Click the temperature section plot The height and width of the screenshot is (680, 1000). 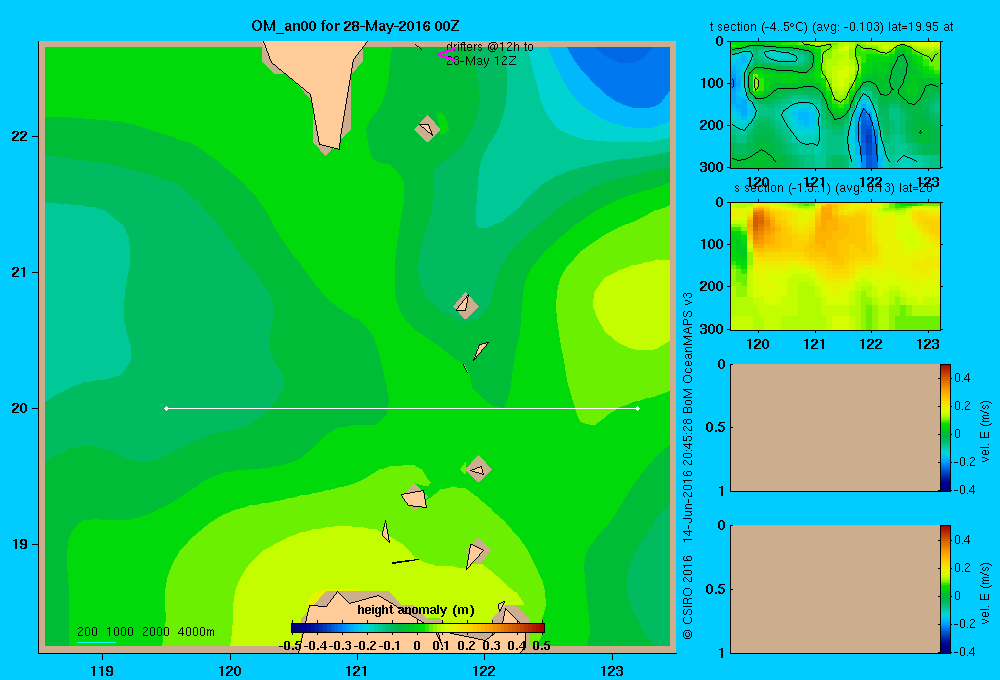(x=835, y=105)
